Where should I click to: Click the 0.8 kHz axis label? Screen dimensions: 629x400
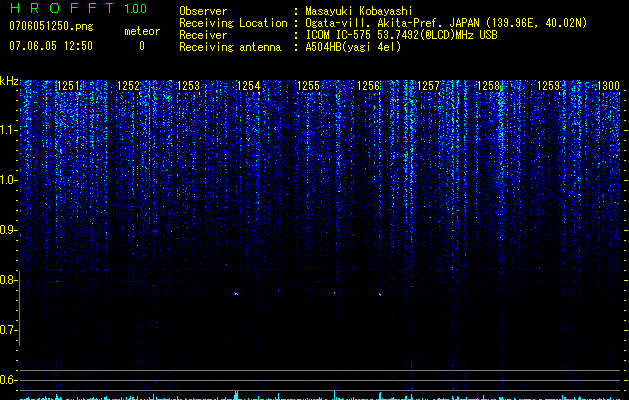9,280
